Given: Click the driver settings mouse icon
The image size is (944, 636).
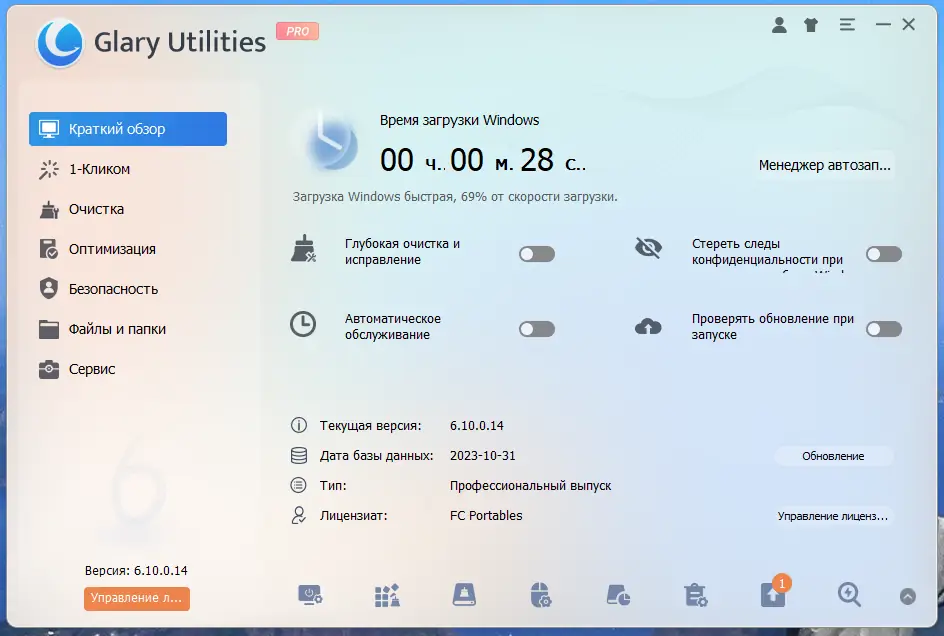Looking at the screenshot, I should [540, 595].
